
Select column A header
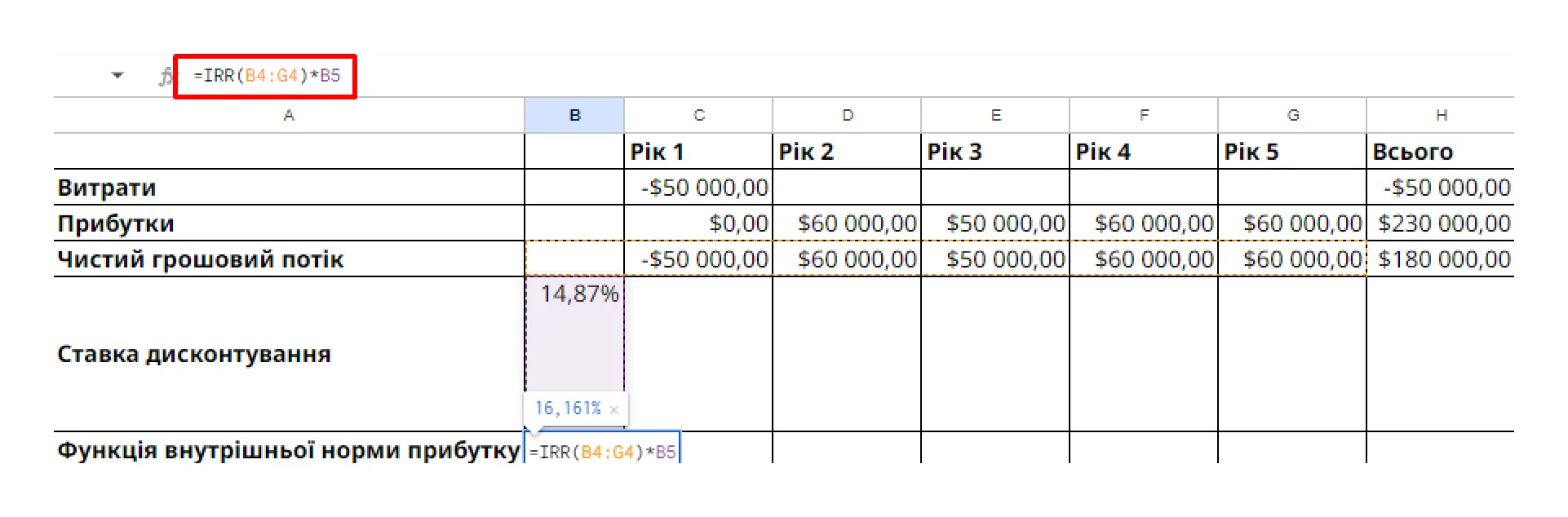(x=289, y=115)
